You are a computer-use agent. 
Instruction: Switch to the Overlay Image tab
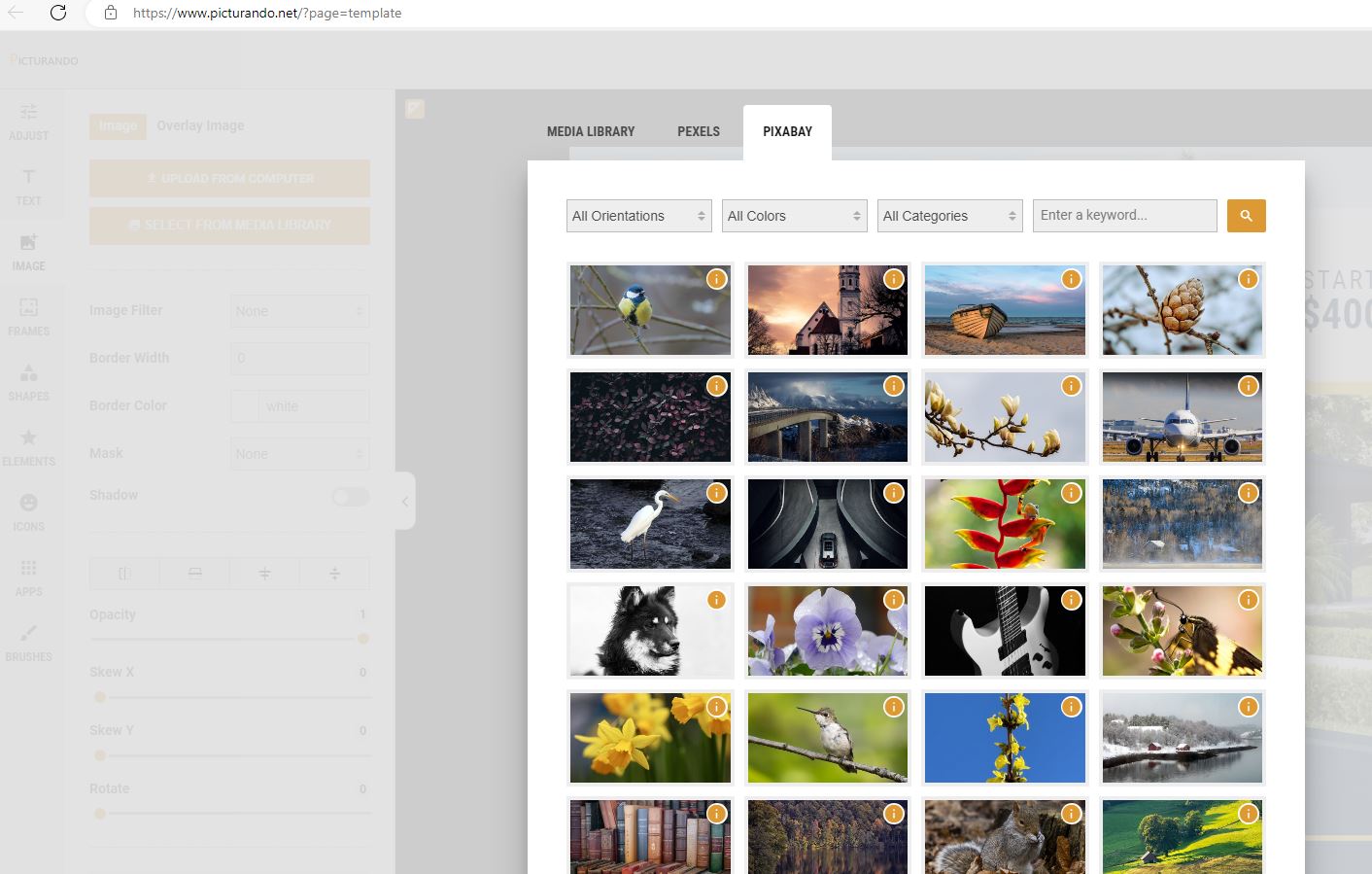[x=200, y=125]
